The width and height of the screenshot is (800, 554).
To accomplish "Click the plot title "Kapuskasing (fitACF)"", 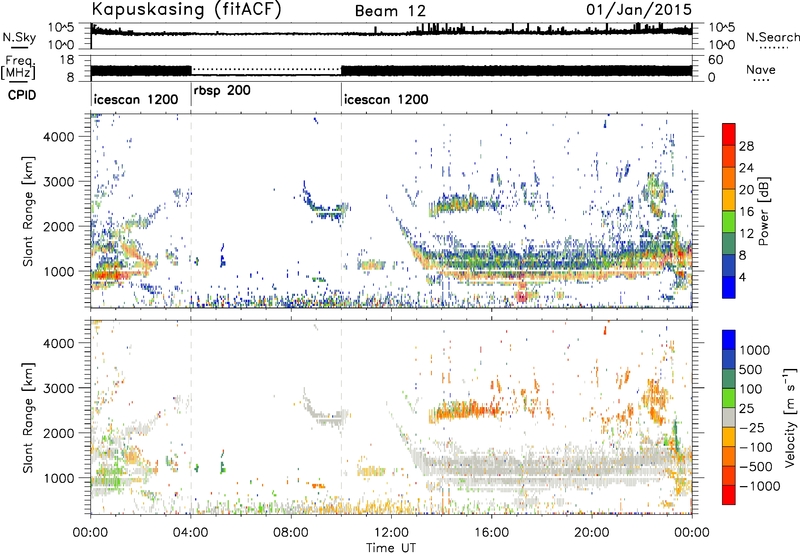I will (186, 10).
